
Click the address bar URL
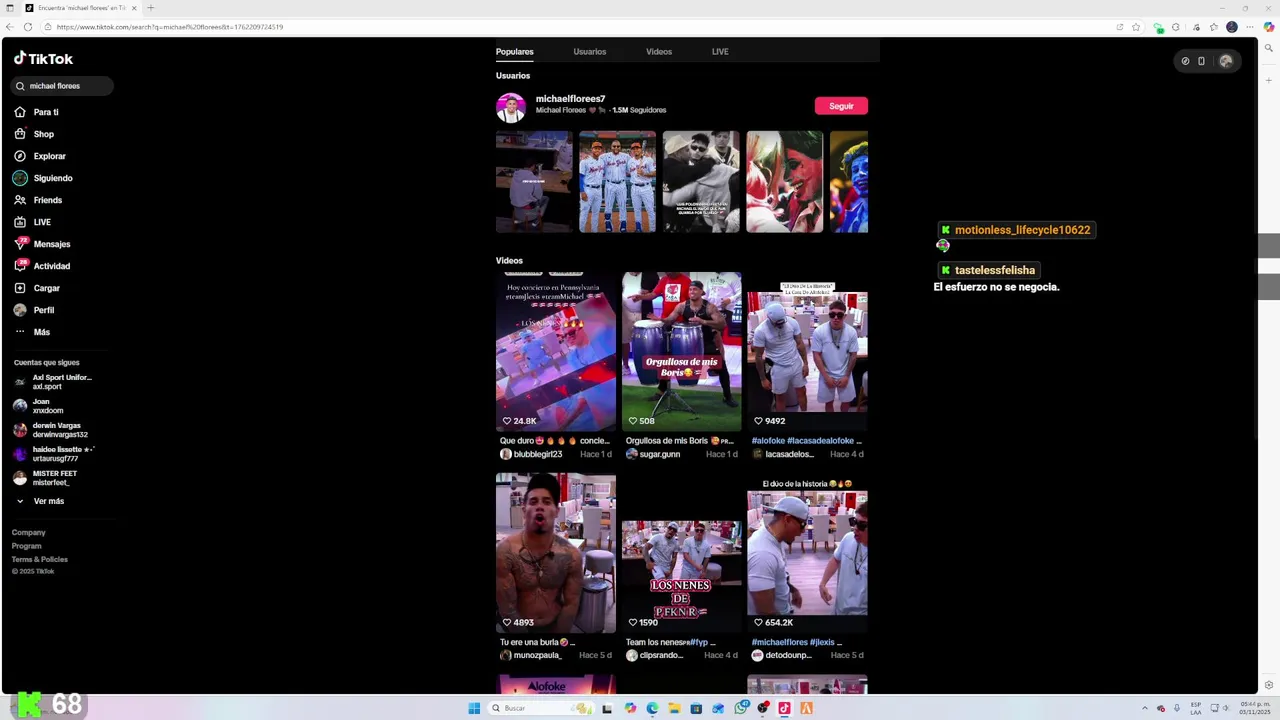(170, 27)
